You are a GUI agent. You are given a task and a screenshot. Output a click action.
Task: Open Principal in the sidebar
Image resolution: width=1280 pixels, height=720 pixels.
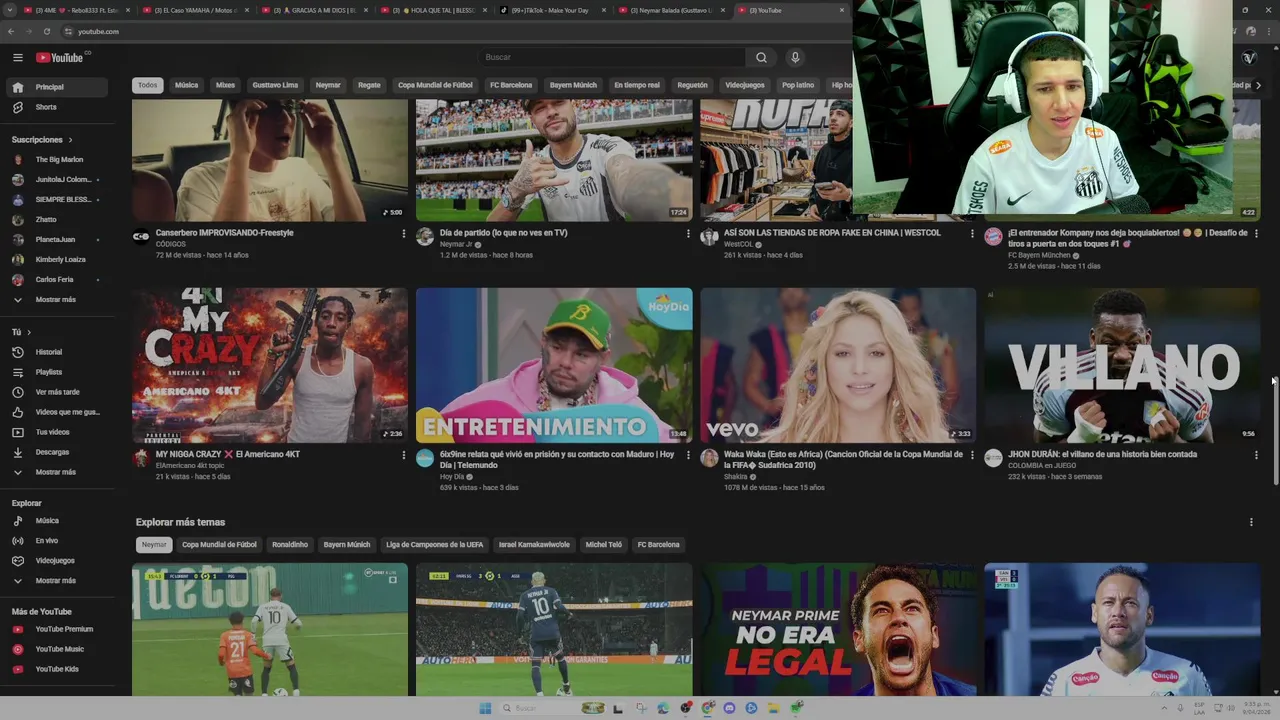coord(58,87)
